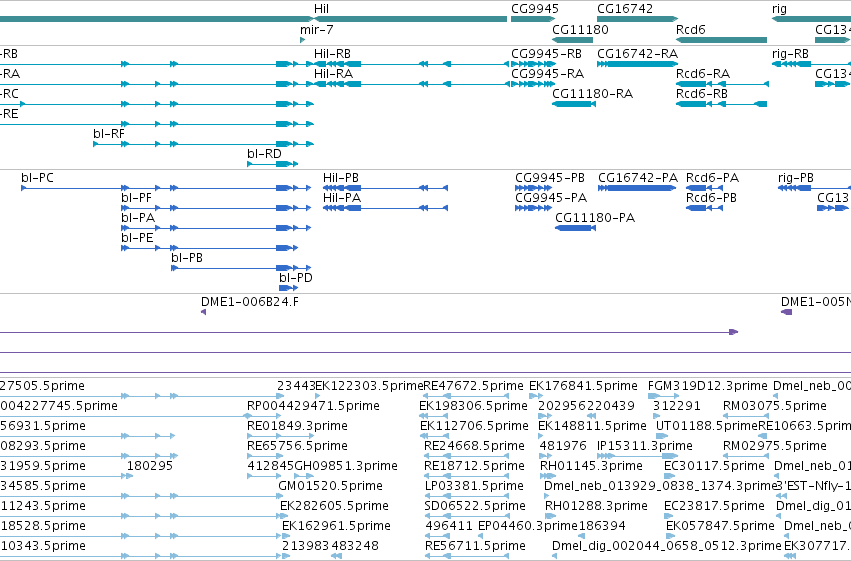
Task: Select EST EK176841.5prime
Action: pyautogui.click(x=583, y=386)
